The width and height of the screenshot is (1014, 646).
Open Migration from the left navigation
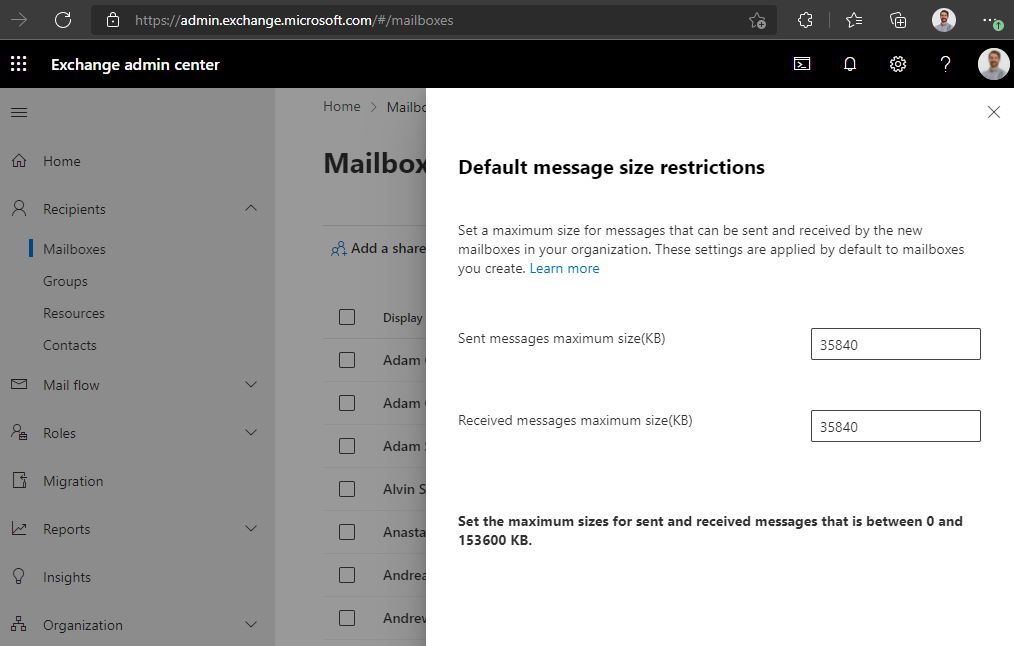click(73, 481)
